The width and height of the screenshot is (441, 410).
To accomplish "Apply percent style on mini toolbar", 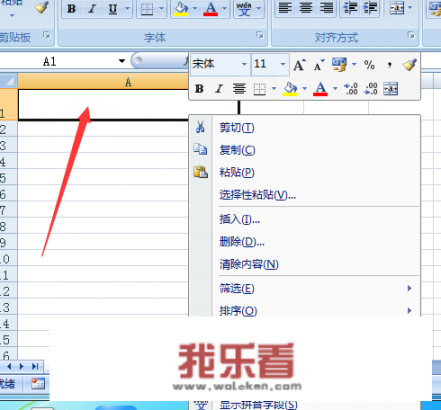I will click(369, 65).
